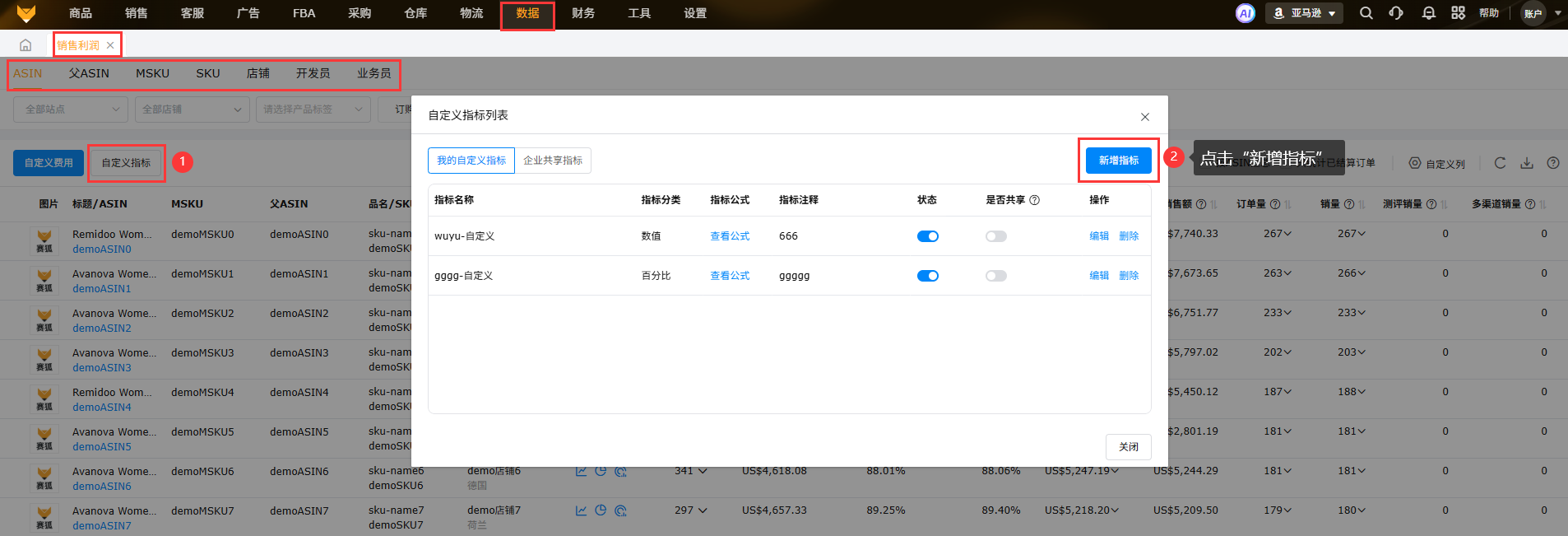Open the 财务 menu in top navigation
The image size is (1568, 536).
(x=583, y=13)
